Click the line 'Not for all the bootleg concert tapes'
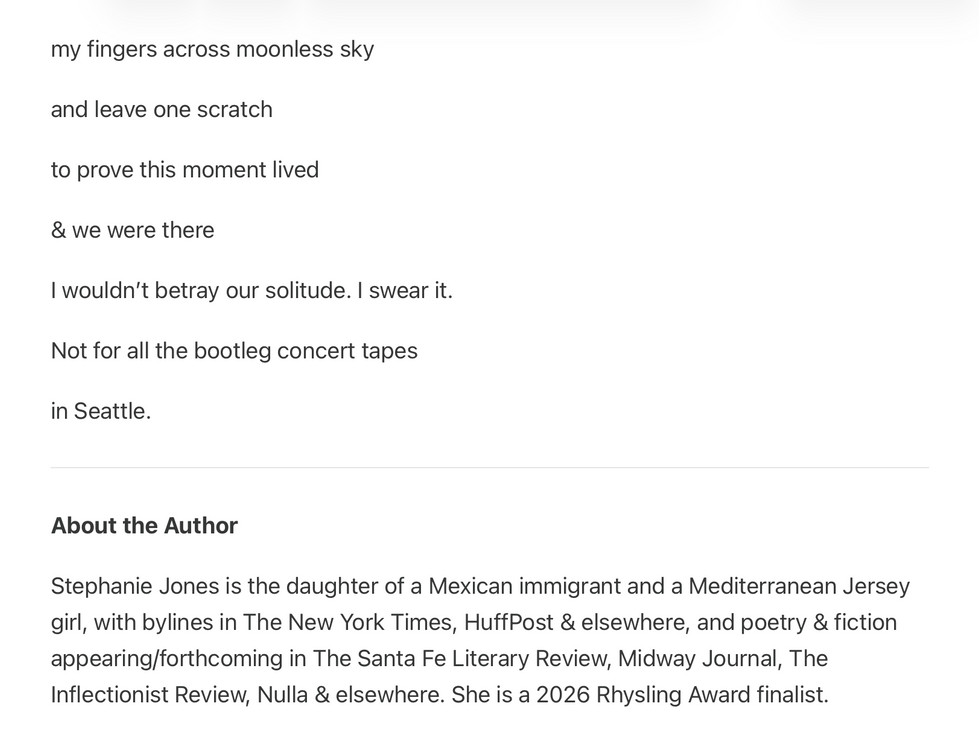The height and width of the screenshot is (747, 979). point(234,351)
